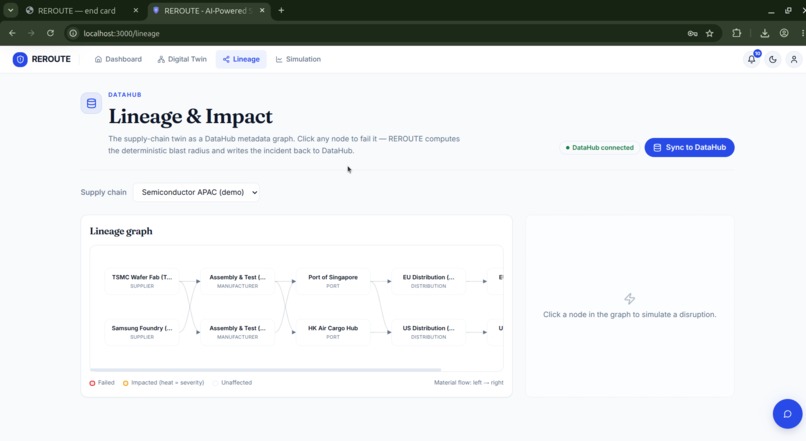The height and width of the screenshot is (441, 806).
Task: Click the Port of Singapore node
Action: (x=333, y=281)
